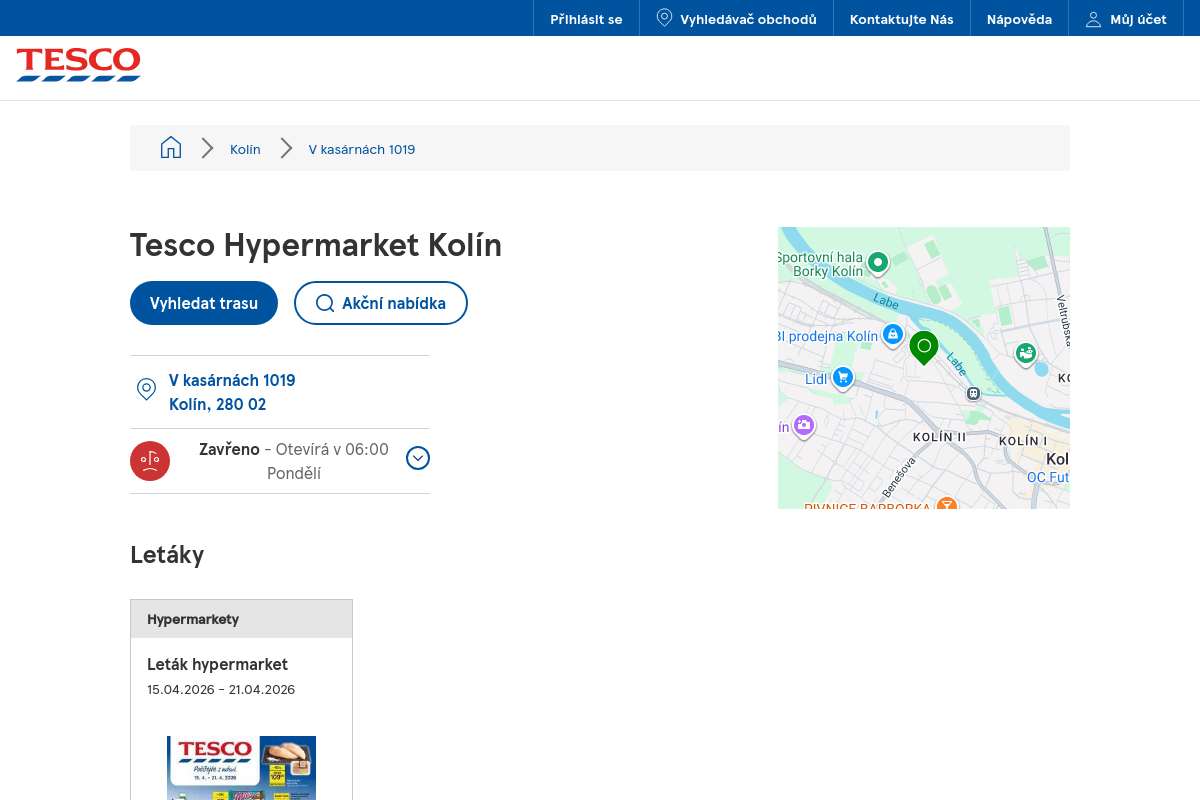
Task: Click the train station map icon
Action: 973,393
